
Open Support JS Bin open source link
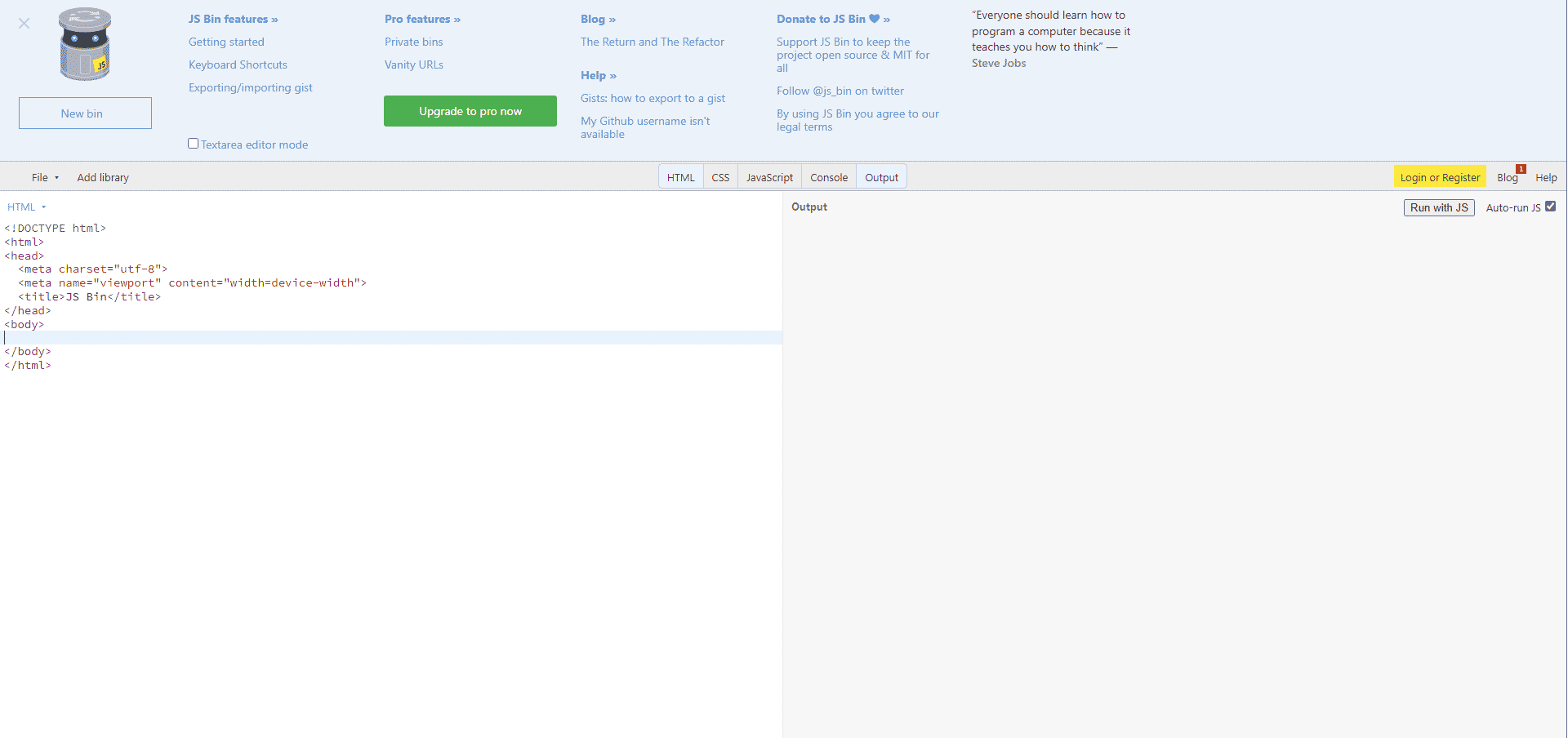pos(853,55)
